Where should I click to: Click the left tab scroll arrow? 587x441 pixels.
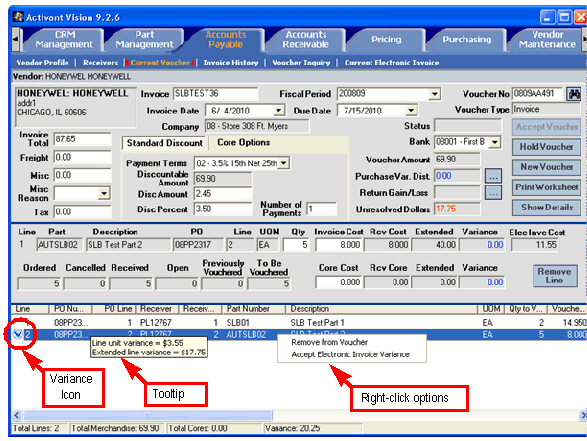click(x=15, y=39)
